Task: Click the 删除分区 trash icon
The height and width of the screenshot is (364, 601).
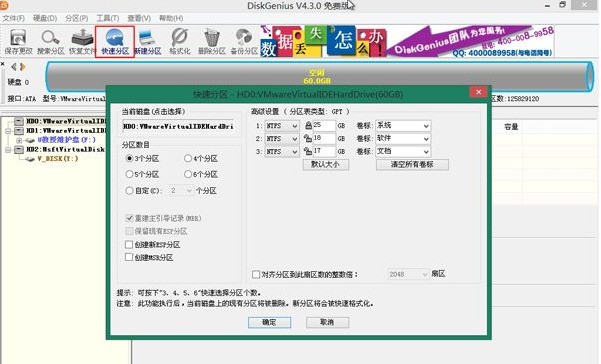Action: 212,41
